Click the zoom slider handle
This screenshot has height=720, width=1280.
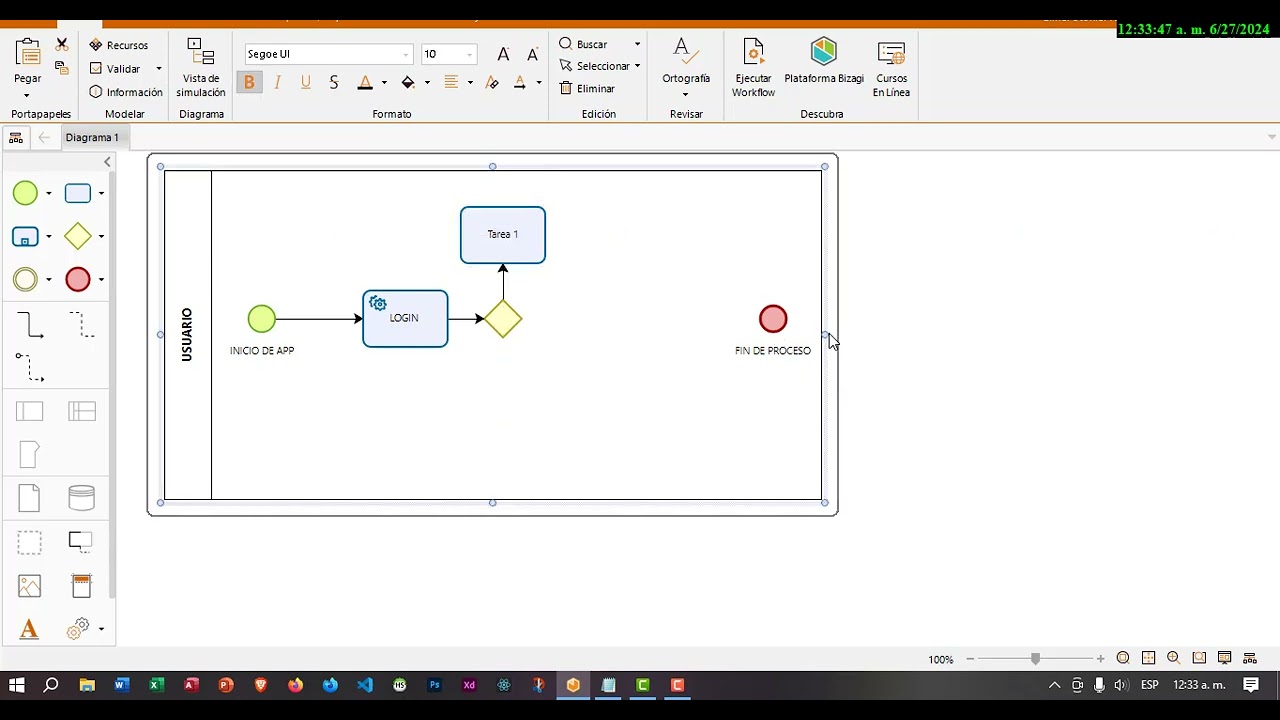(x=1035, y=658)
